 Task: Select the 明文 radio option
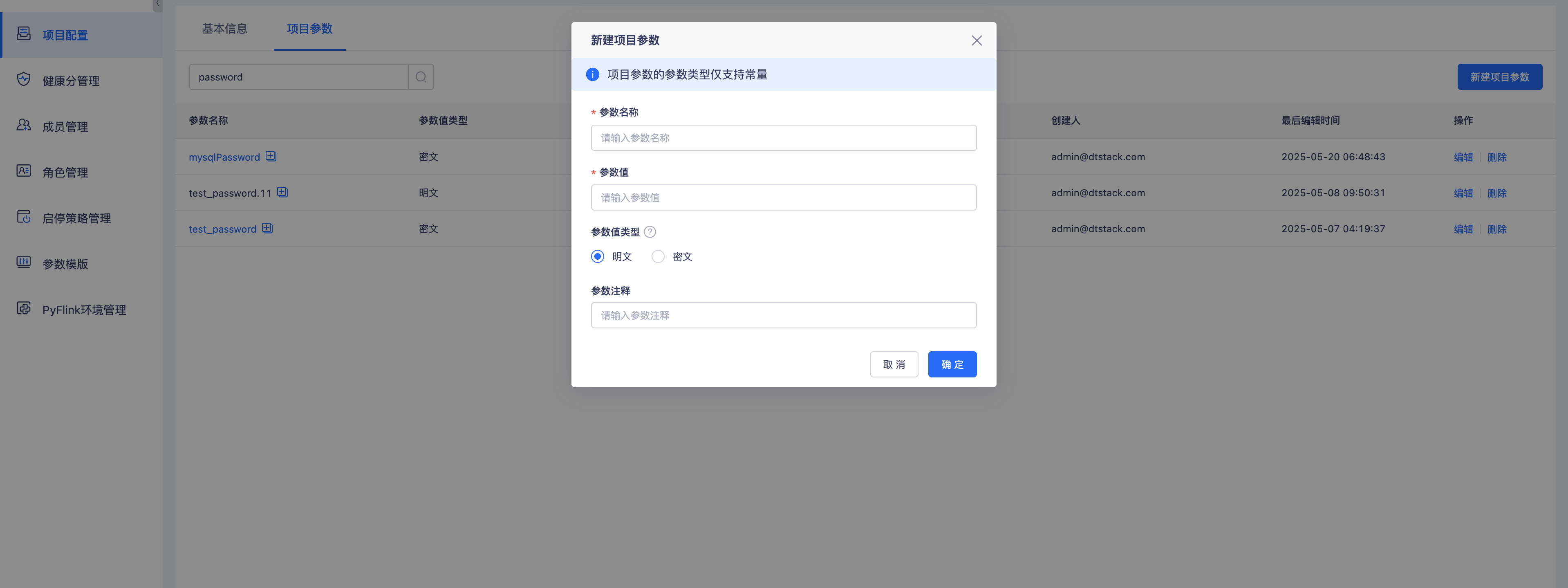point(598,257)
